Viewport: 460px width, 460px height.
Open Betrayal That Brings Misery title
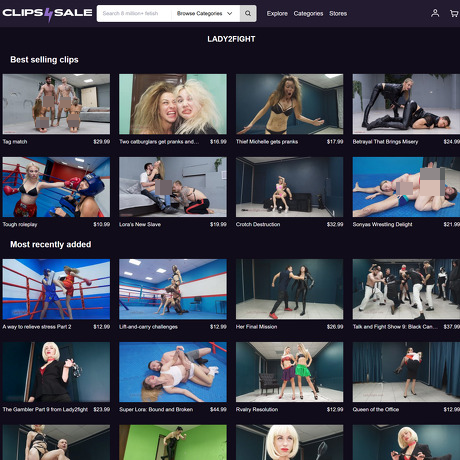click(385, 142)
